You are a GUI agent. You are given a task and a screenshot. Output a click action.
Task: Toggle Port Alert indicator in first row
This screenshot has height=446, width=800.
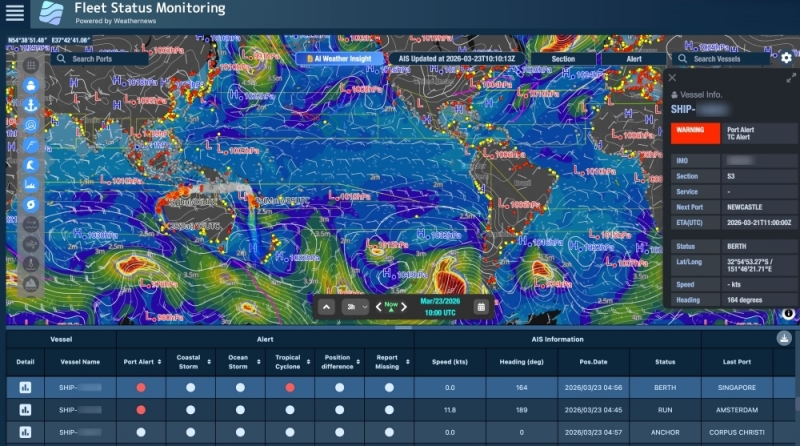coord(140,387)
